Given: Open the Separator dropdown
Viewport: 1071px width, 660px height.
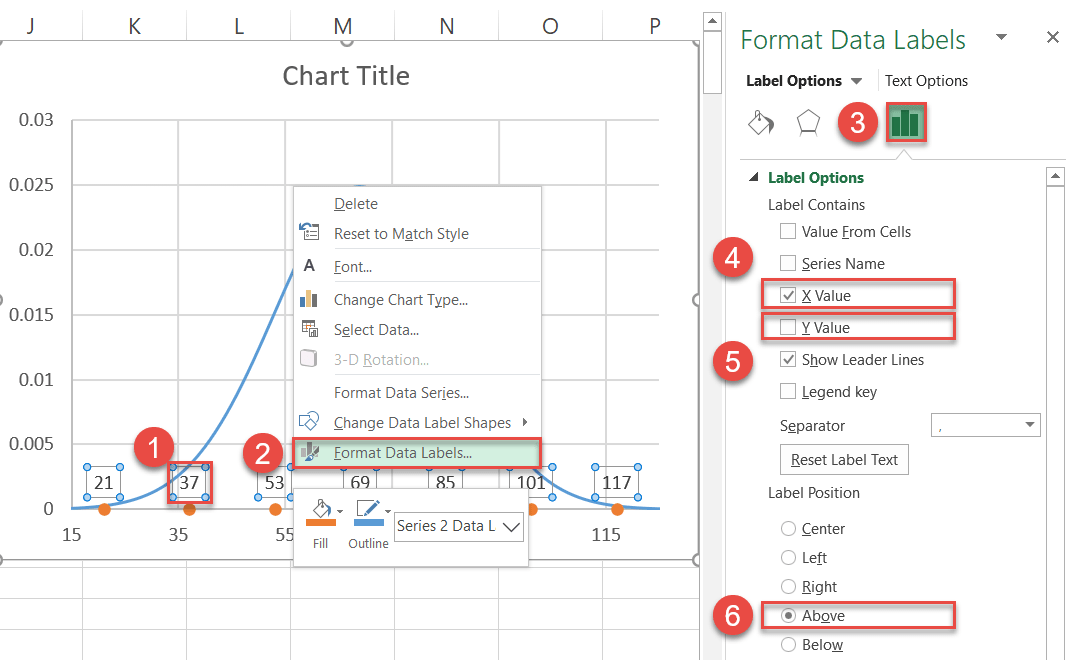Looking at the screenshot, I should 985,425.
